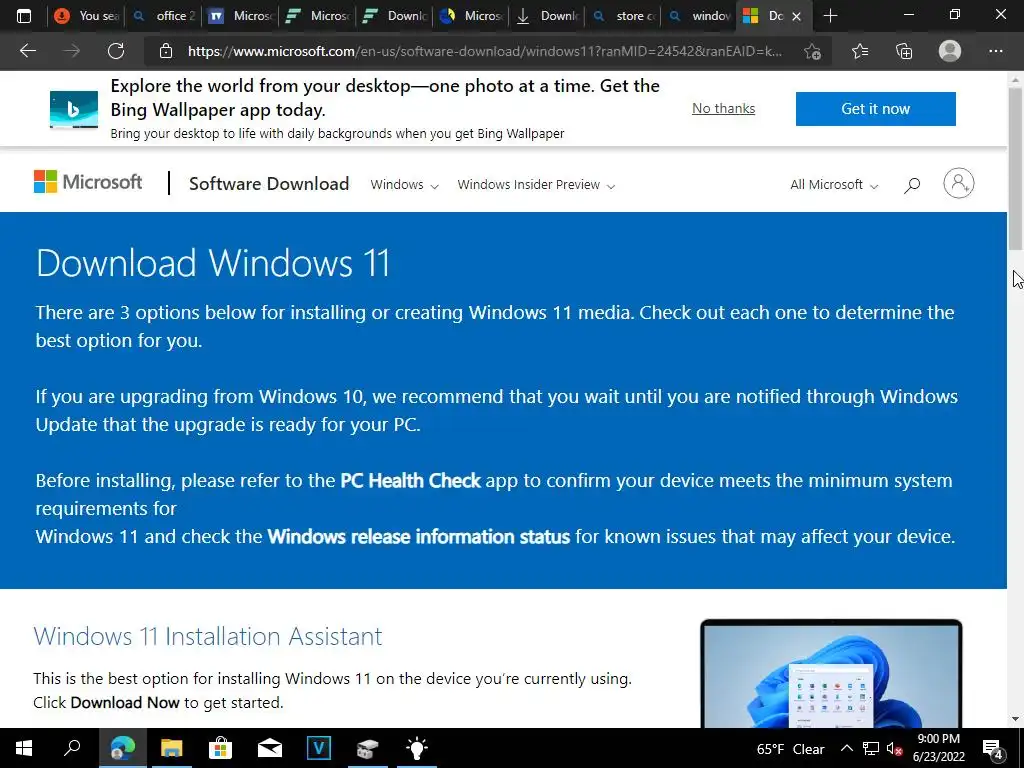Click the browser profile avatar
Screen dimensions: 1024x768
pos(950,51)
